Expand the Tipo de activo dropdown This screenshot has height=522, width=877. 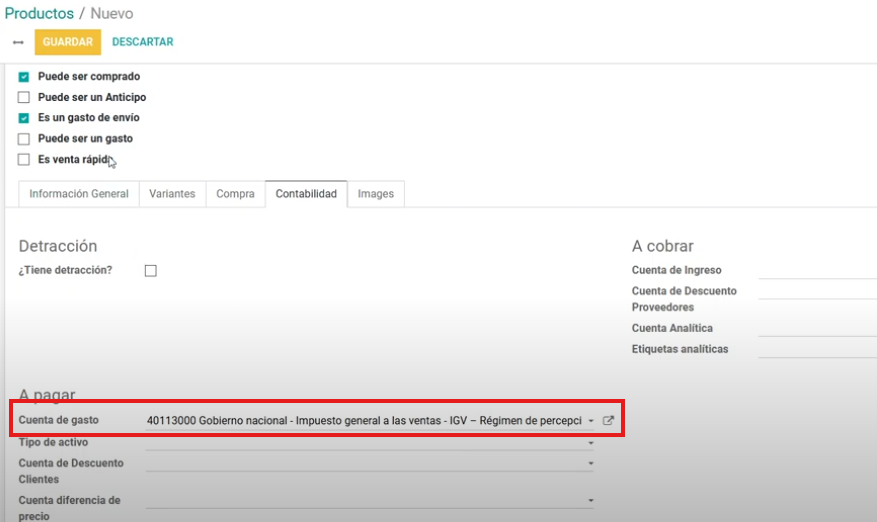pyautogui.click(x=591, y=442)
